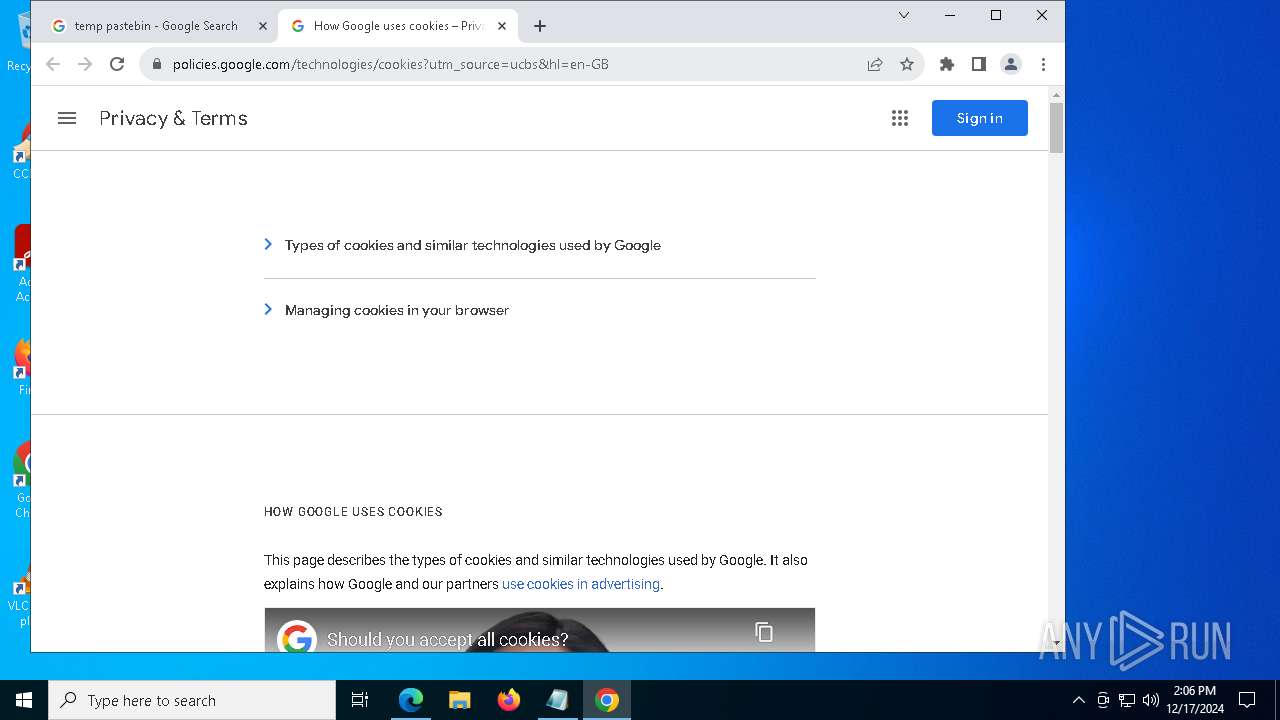This screenshot has height=720, width=1280.
Task: Open the Chrome profile avatar
Action: 1011,64
